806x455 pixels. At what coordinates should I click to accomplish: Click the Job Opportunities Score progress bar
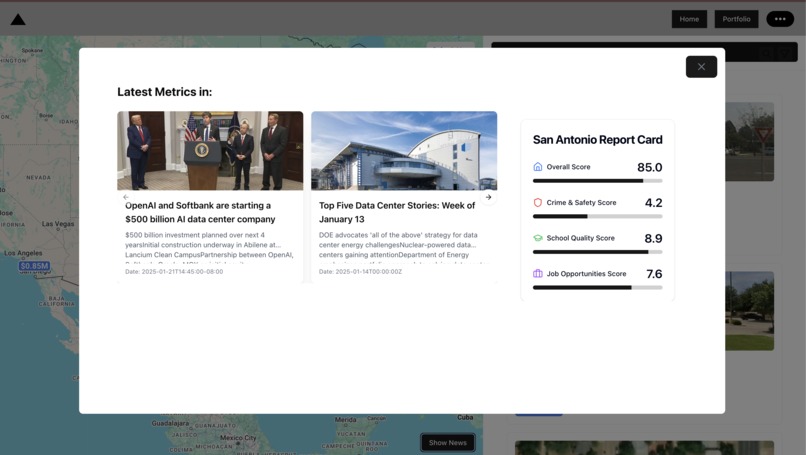coord(597,287)
